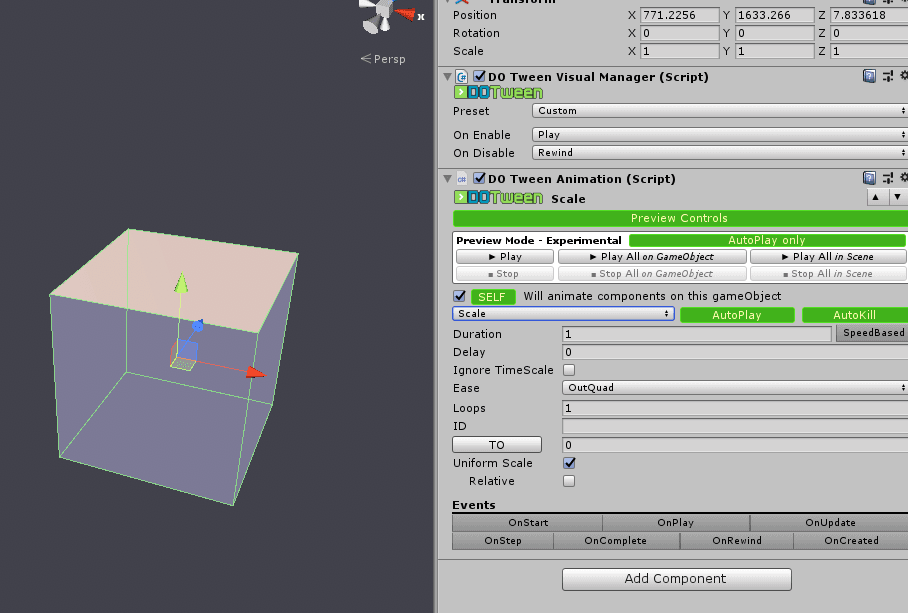Edit the Delay field

pyautogui.click(x=735, y=352)
